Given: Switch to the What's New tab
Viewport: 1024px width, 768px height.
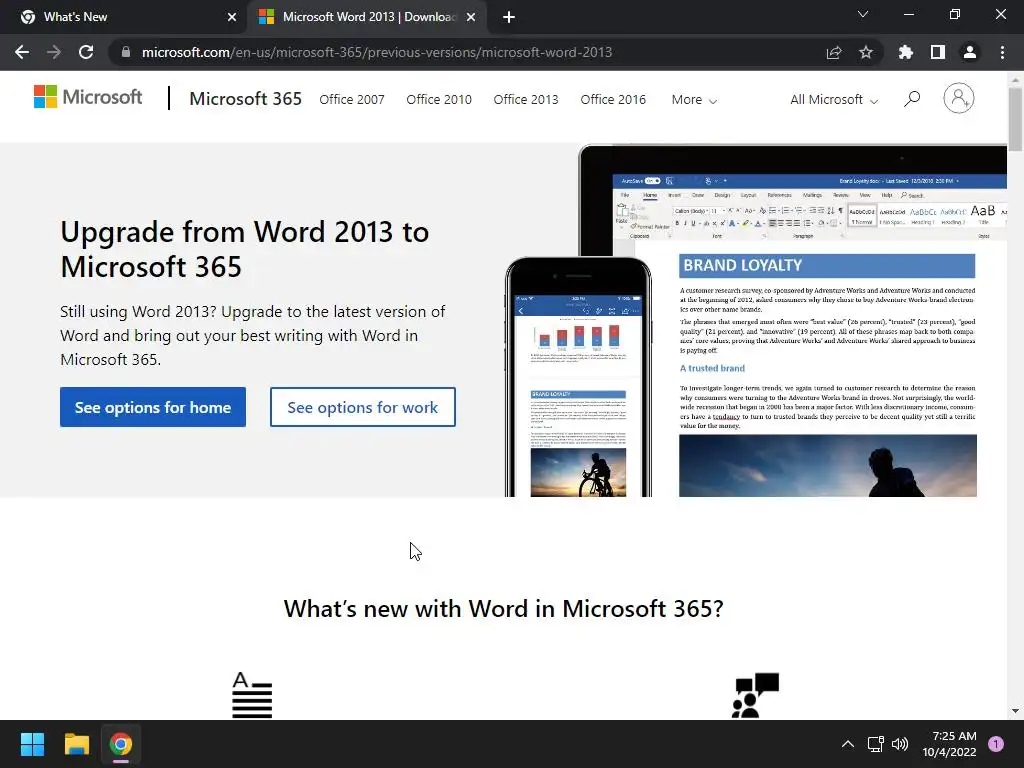Looking at the screenshot, I should 124,17.
